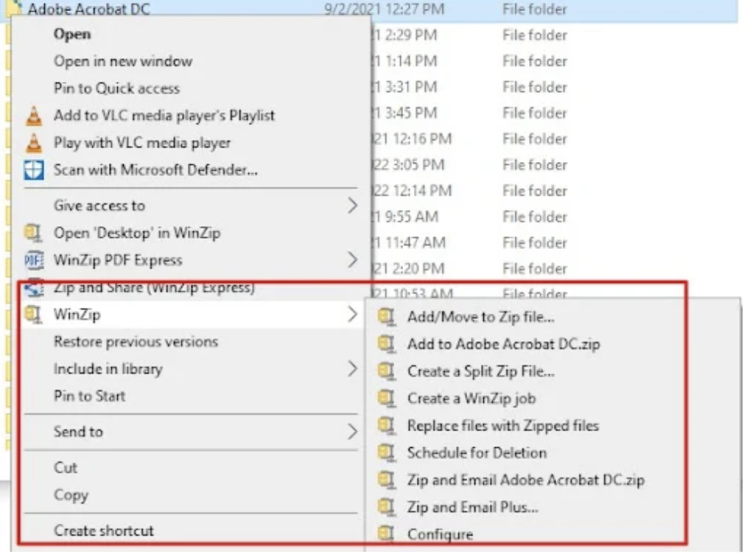Click icon beside Configure

tap(386, 534)
